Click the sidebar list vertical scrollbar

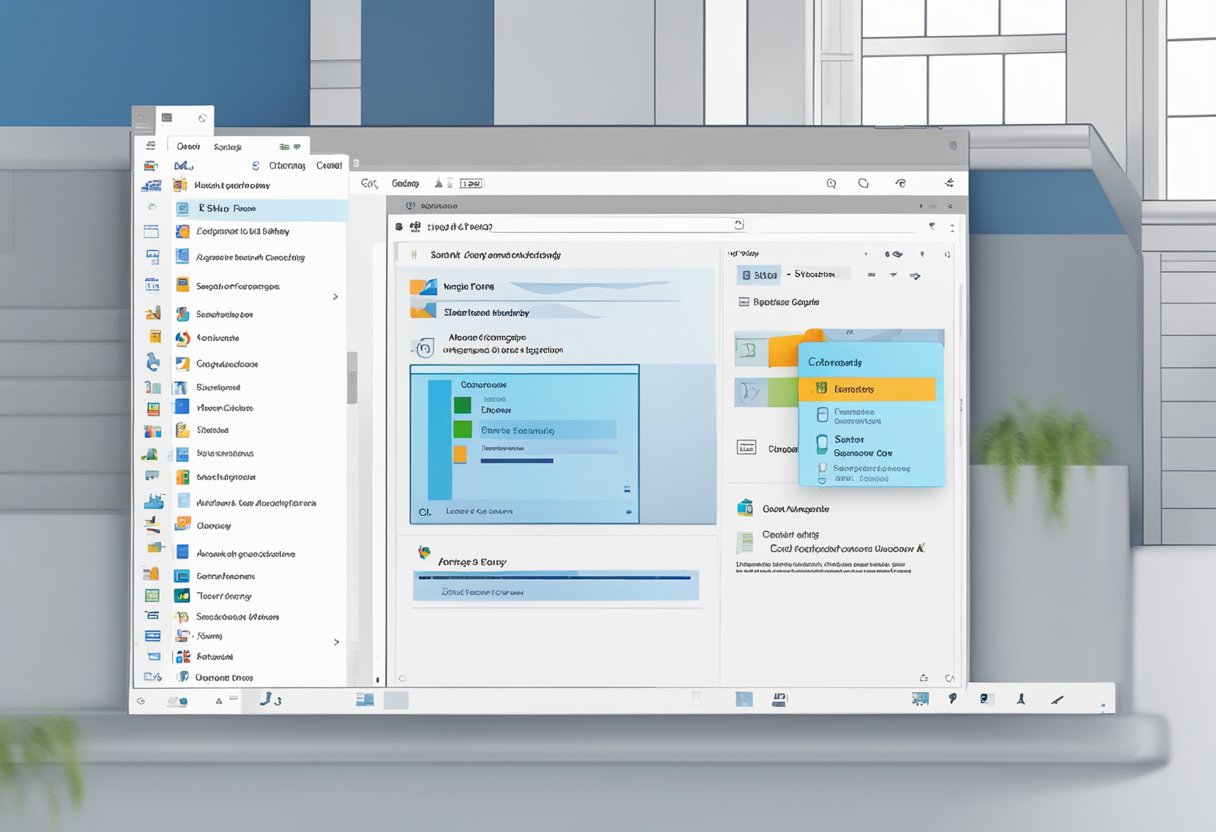click(352, 378)
